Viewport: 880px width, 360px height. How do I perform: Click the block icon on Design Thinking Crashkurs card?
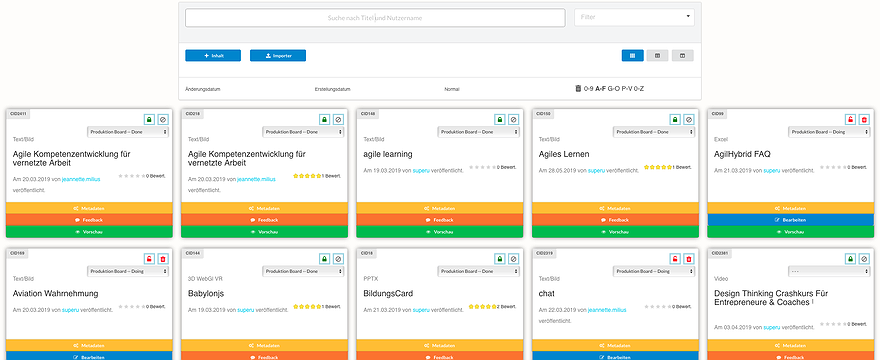(864, 259)
